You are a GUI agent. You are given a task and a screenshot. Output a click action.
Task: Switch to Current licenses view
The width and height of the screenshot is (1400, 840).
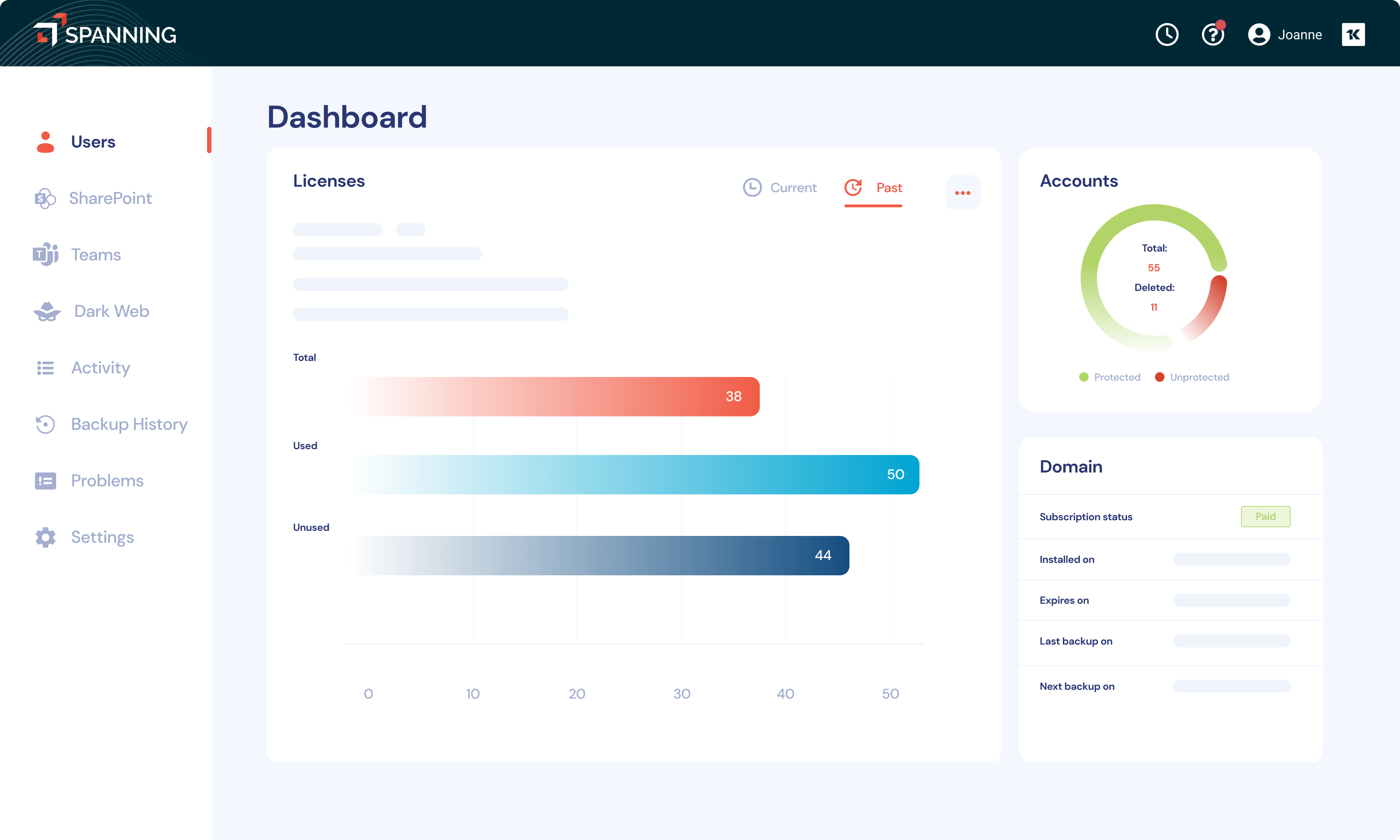point(781,188)
